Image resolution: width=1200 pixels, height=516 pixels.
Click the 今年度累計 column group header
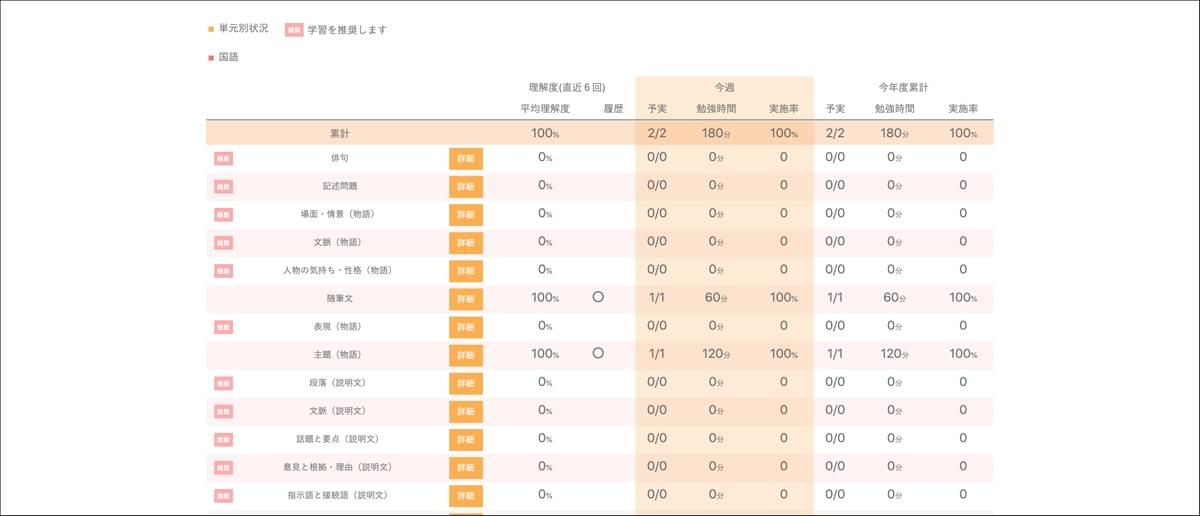(x=903, y=88)
